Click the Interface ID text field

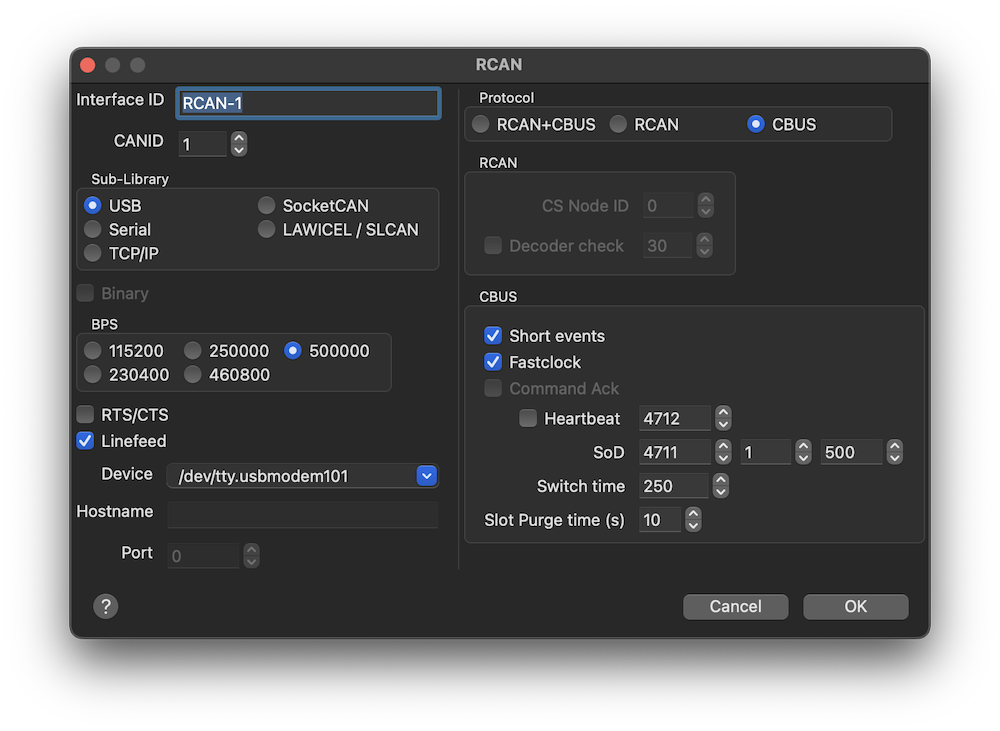click(x=308, y=103)
